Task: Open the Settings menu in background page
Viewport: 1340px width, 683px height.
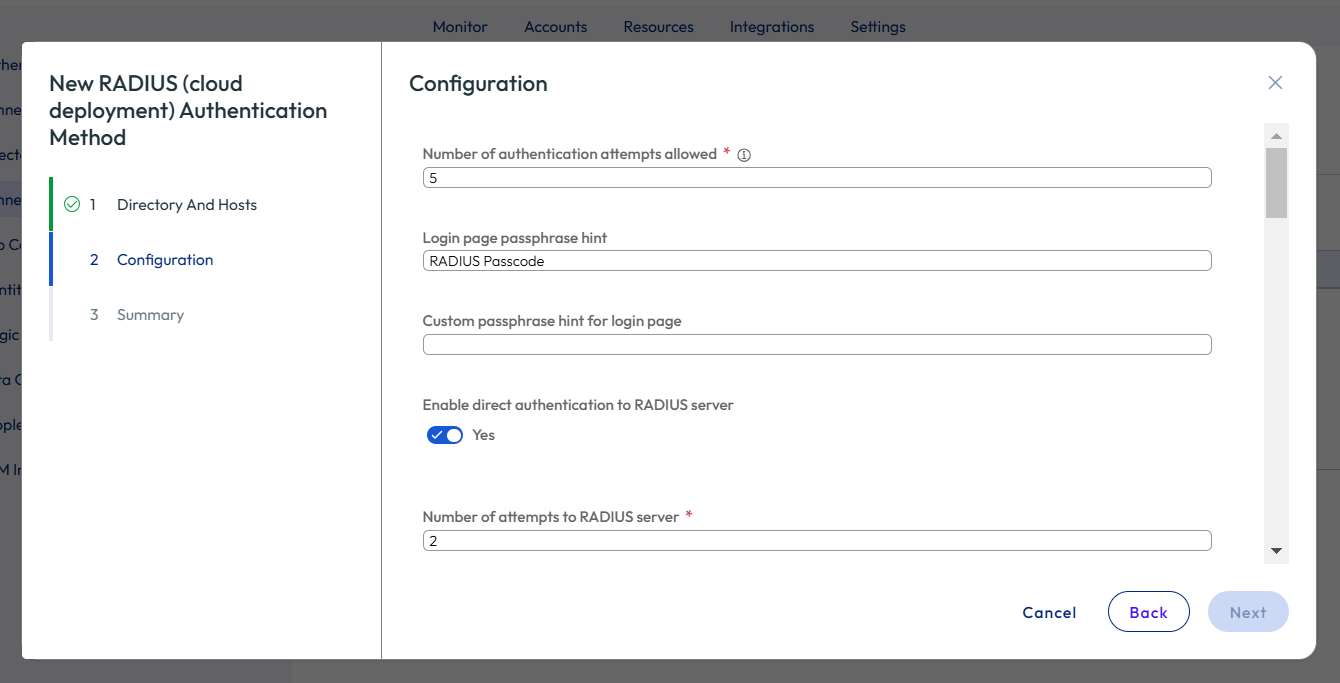Action: 878,27
